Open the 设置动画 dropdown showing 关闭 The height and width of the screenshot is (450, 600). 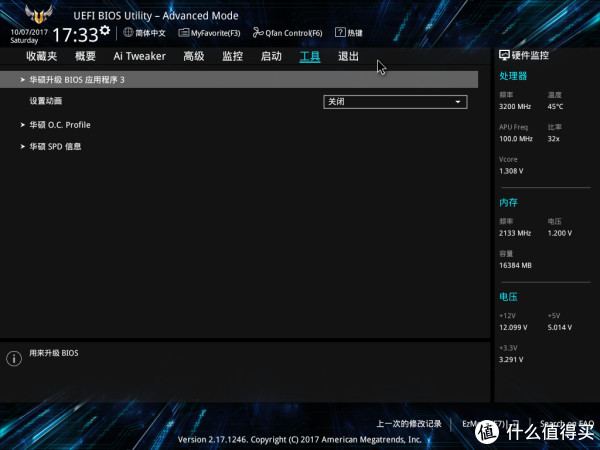(x=395, y=102)
